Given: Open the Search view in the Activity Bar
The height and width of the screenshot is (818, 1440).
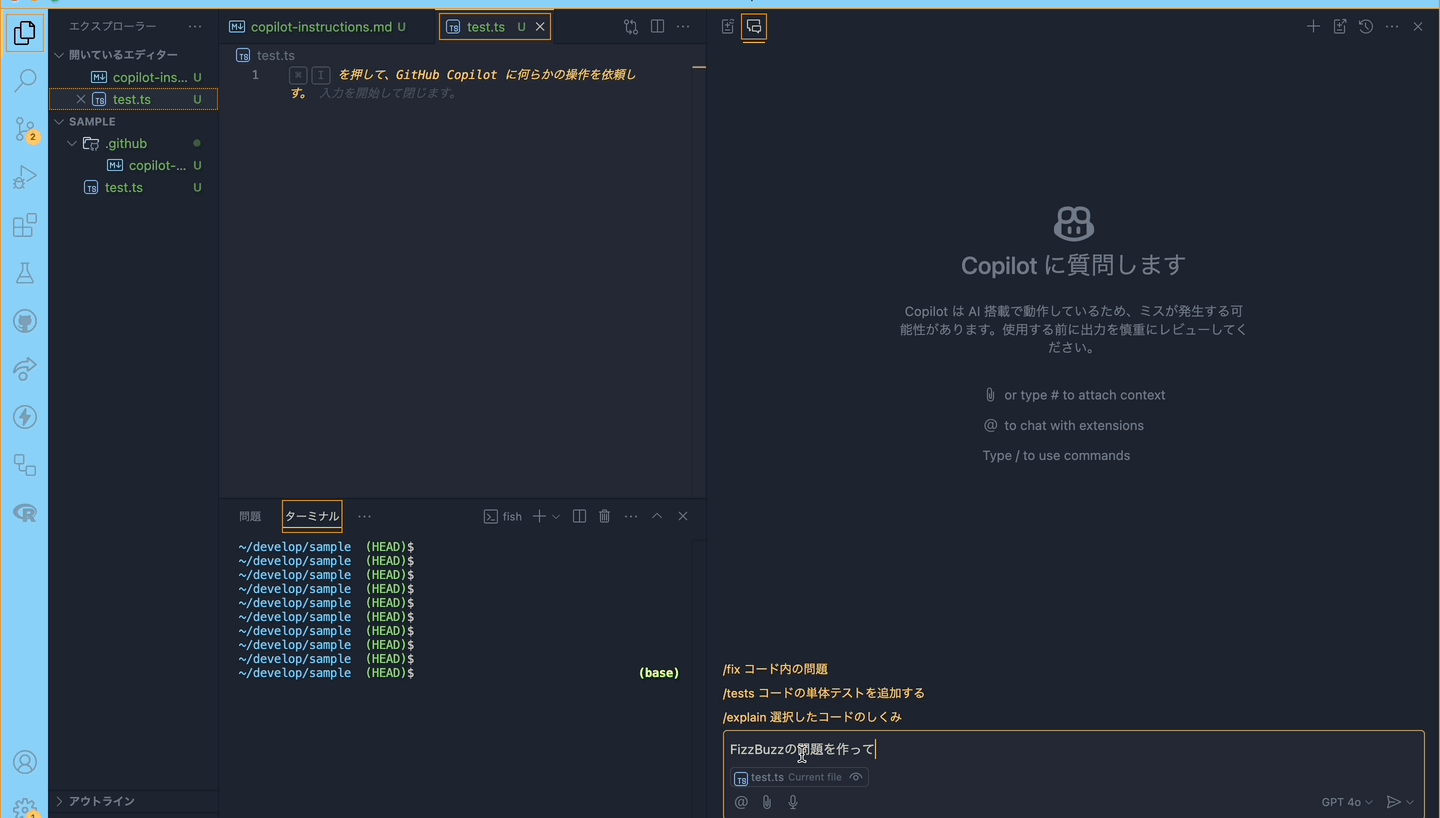Looking at the screenshot, I should coord(25,80).
